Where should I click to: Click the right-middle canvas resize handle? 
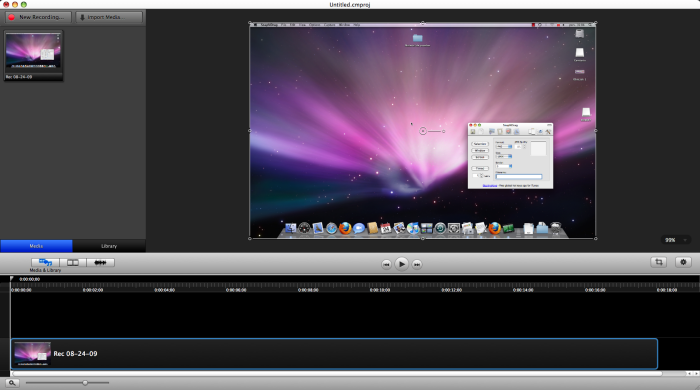tap(596, 131)
